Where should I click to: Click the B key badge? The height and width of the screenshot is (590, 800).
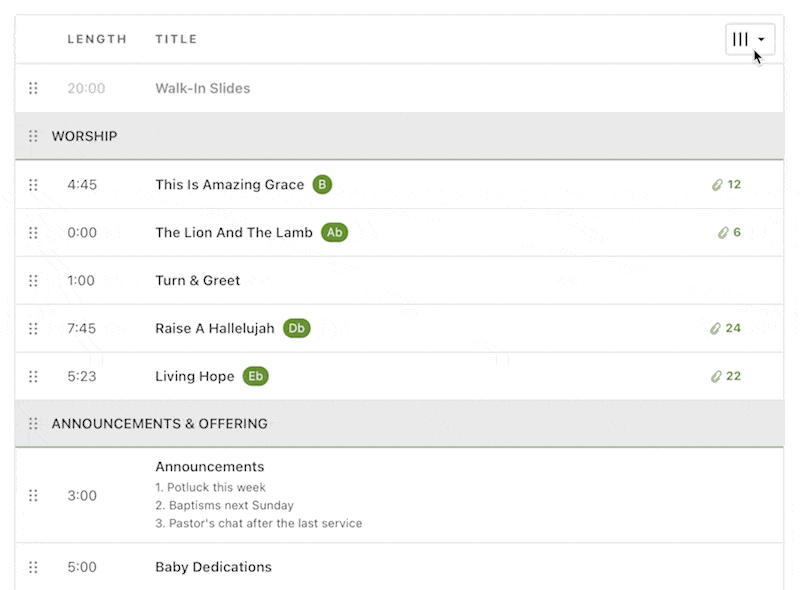click(x=321, y=185)
